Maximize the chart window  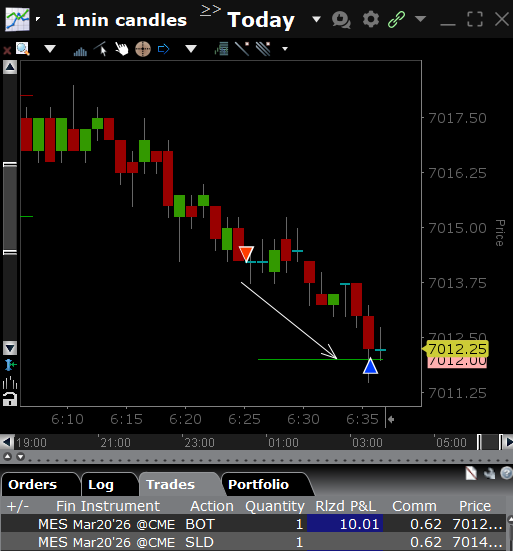point(475,19)
